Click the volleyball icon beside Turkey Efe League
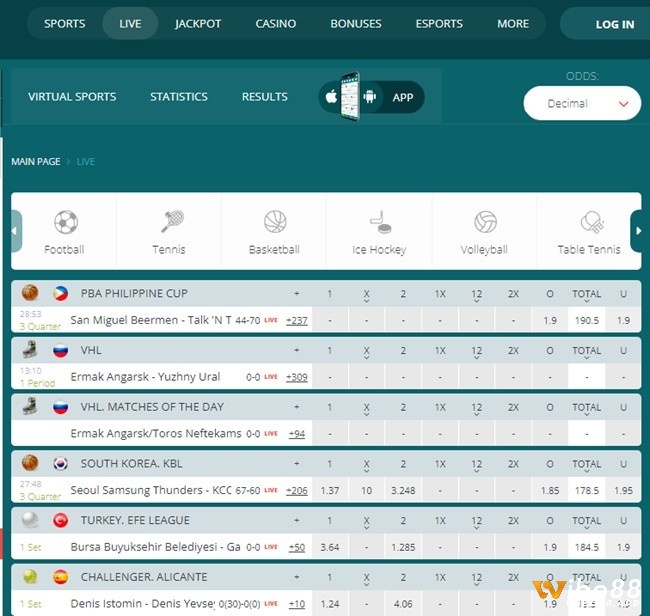Viewport: 650px width, 616px height. pos(30,520)
